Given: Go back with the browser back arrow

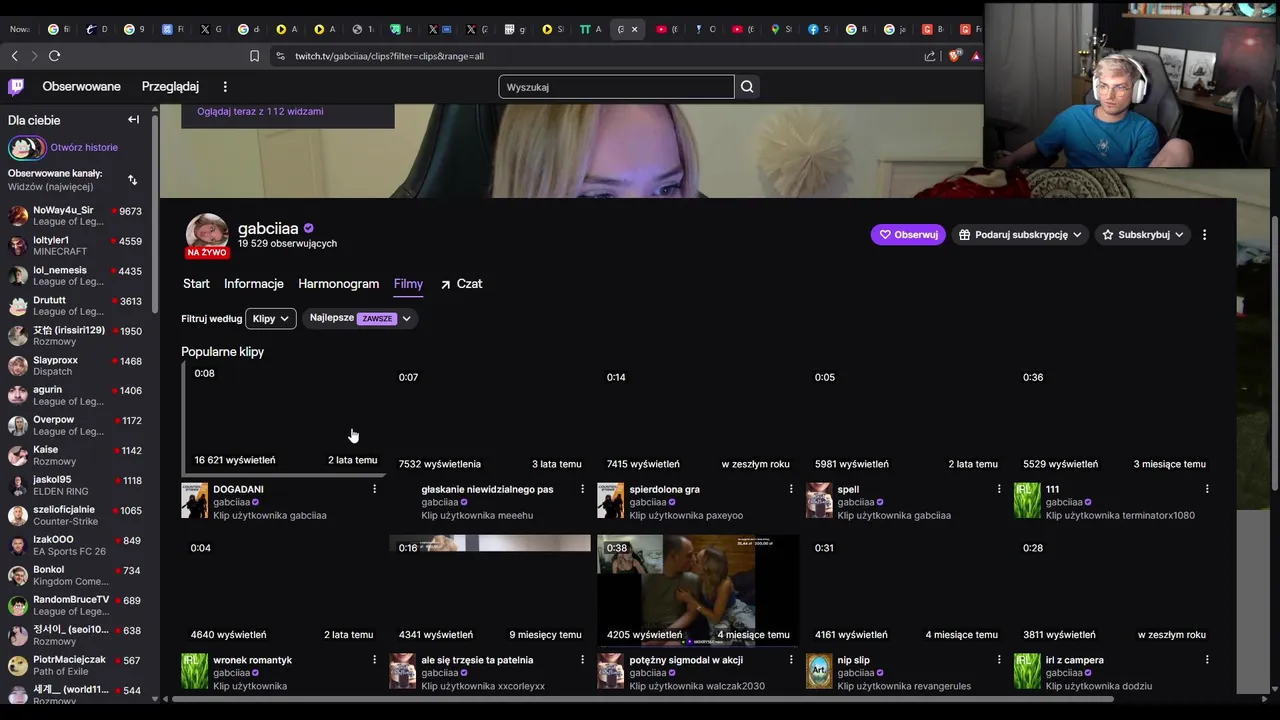Looking at the screenshot, I should point(15,56).
